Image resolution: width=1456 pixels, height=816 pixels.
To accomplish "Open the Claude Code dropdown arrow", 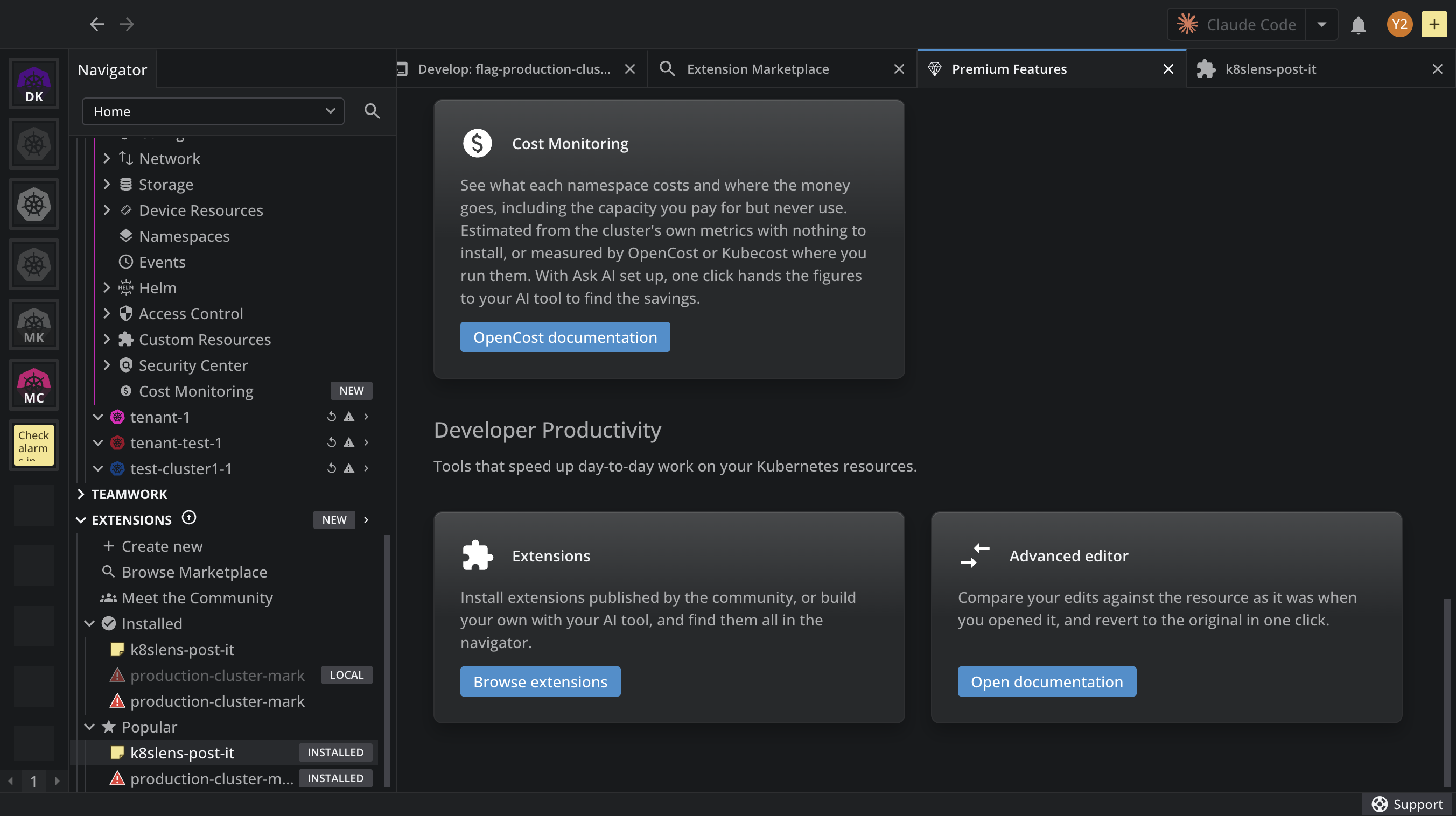I will pyautogui.click(x=1321, y=24).
